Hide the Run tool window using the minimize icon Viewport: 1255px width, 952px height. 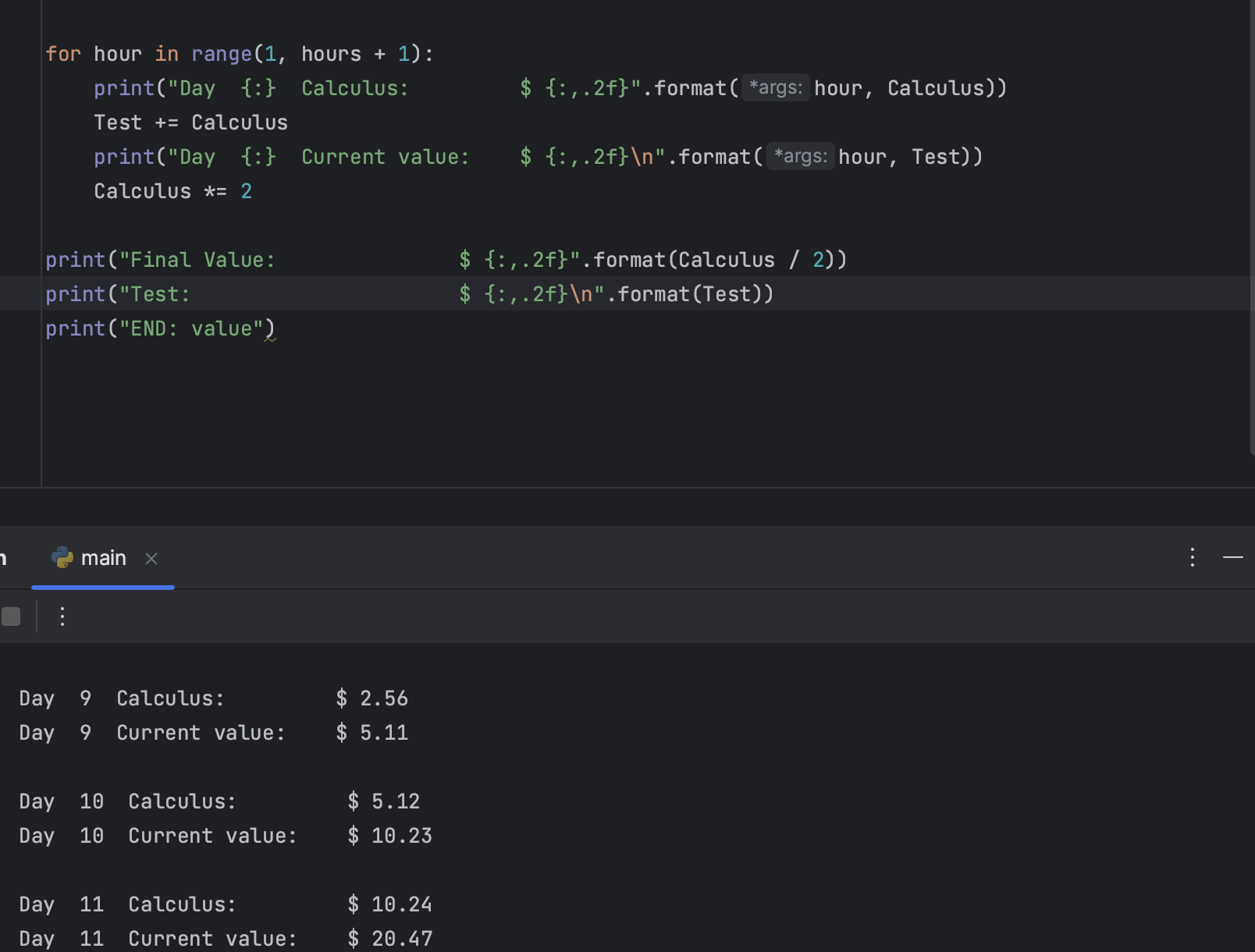click(1233, 557)
